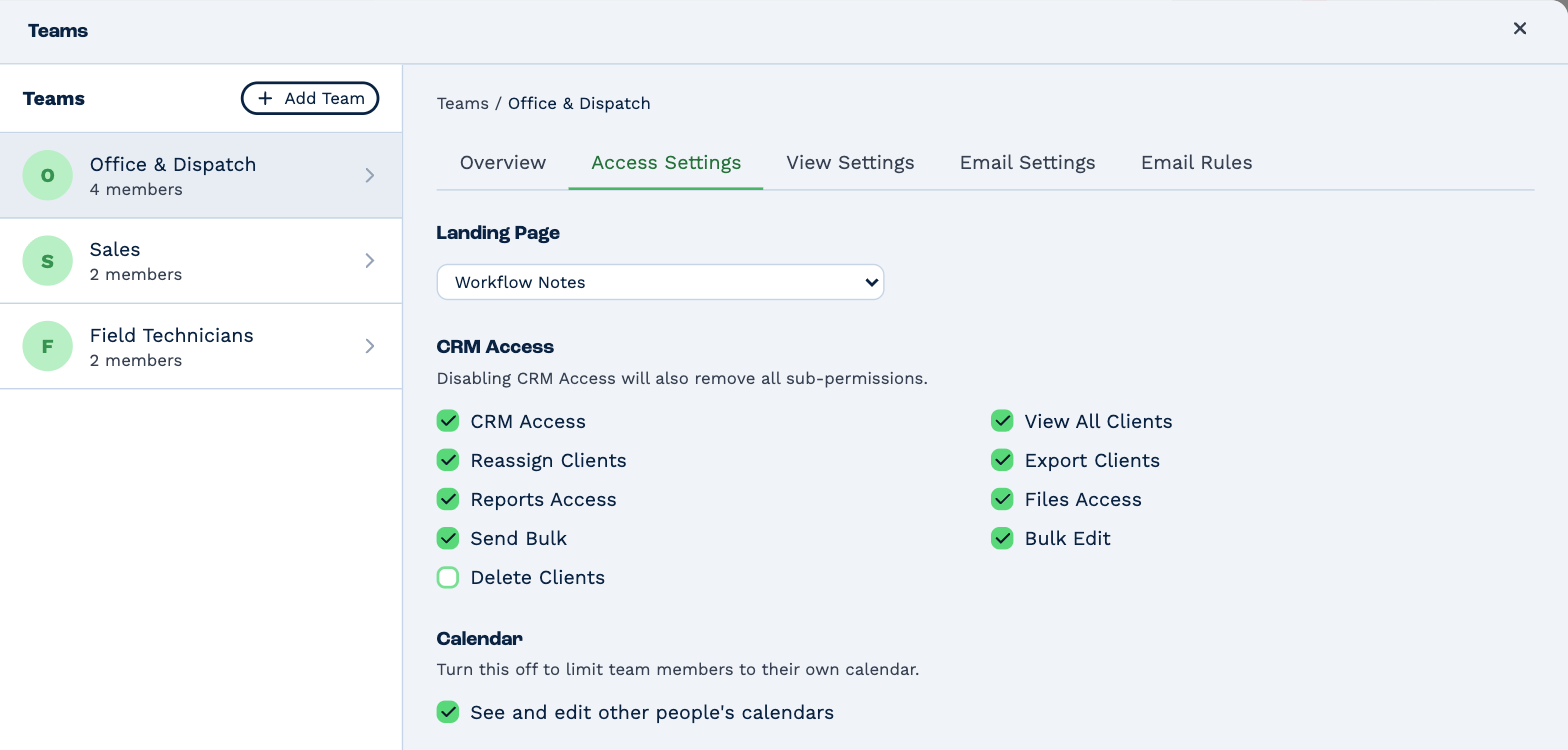Expand the Field Technicians team chevron
This screenshot has width=1568, height=750.
tap(370, 346)
